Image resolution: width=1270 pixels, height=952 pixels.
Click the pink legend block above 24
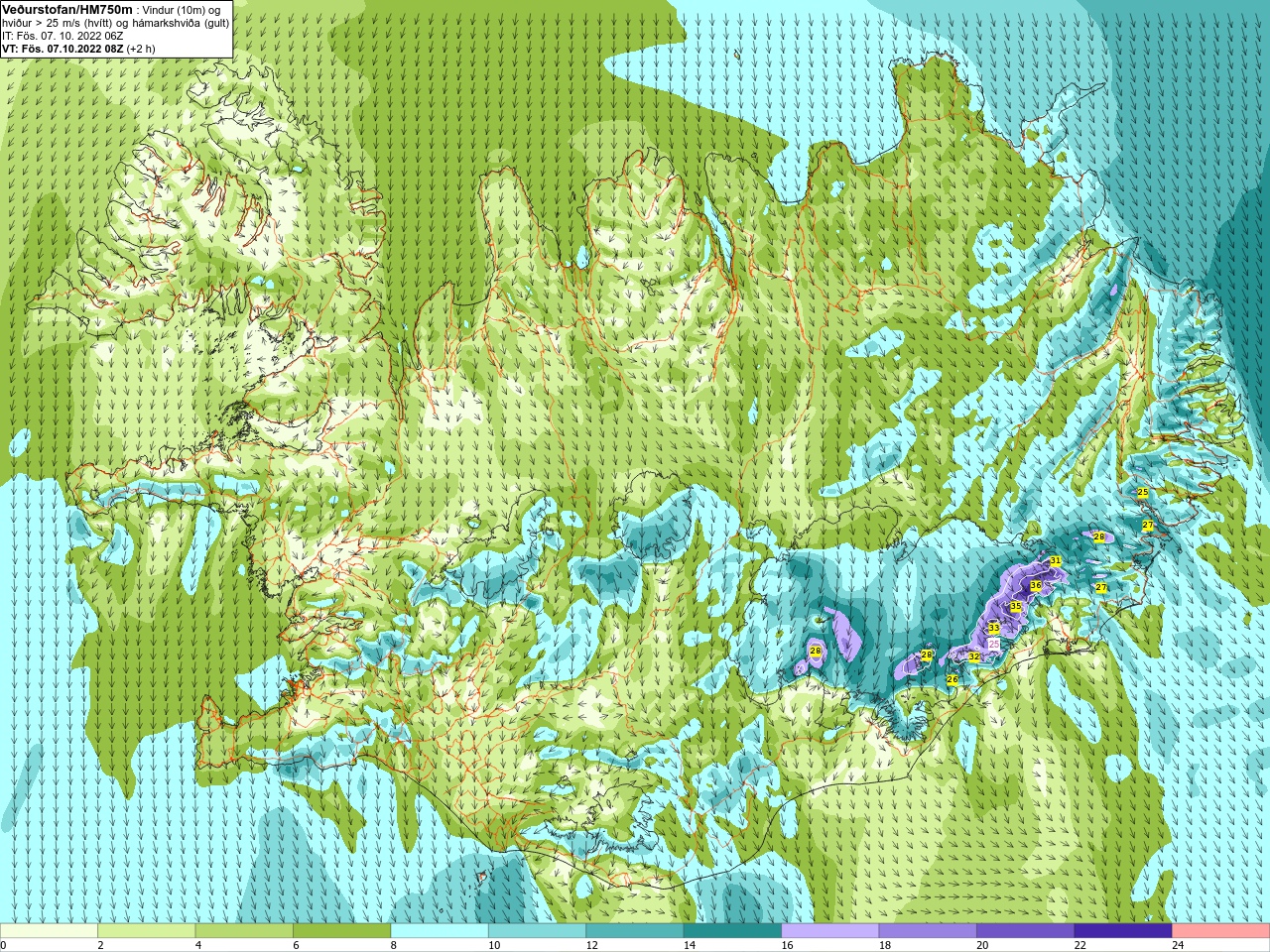tap(1221, 931)
